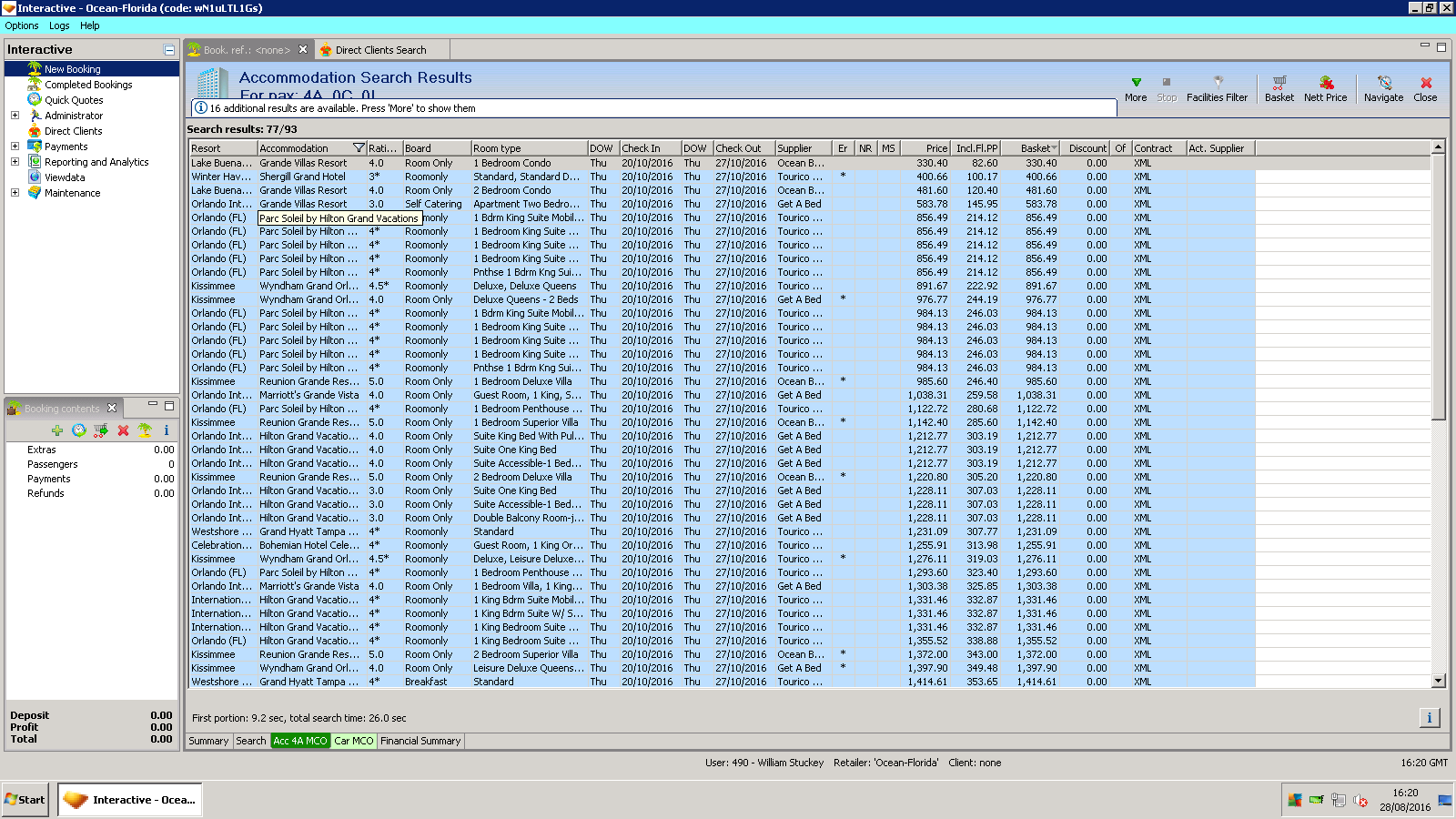Click the taskbar clock showing 16:20
Image resolution: width=1456 pixels, height=819 pixels.
[x=1405, y=793]
